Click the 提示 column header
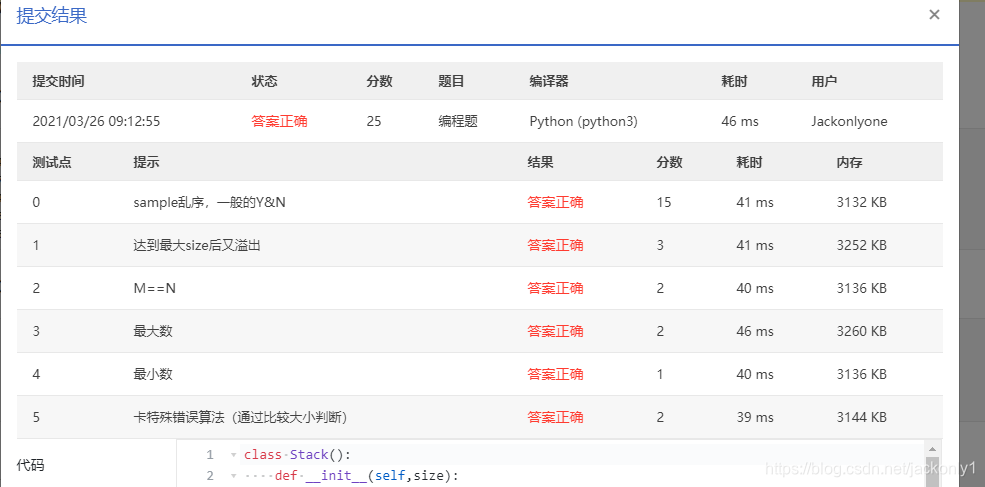Image resolution: width=985 pixels, height=487 pixels. pyautogui.click(x=146, y=162)
